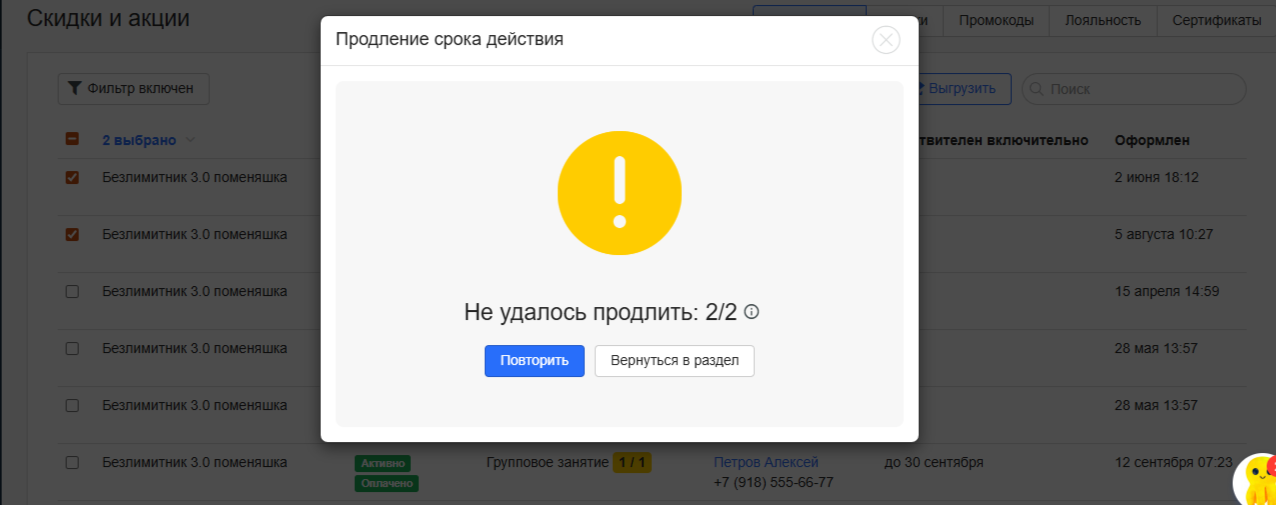Check row dated 12 сентября 07:23
Image resolution: width=1276 pixels, height=505 pixels.
coord(72,463)
